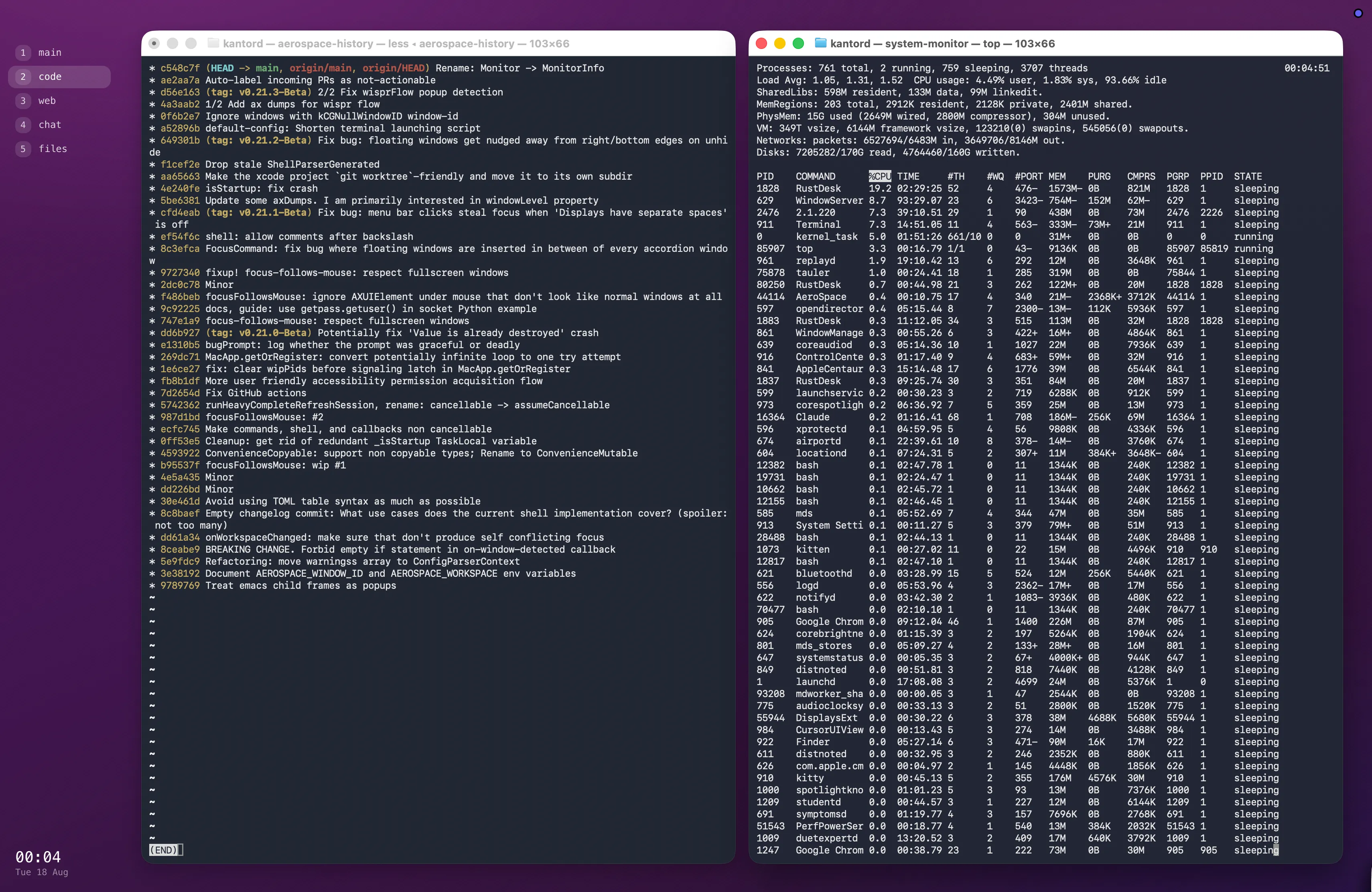1372x892 pixels.
Task: Click folder icon in system-monitor title bar
Action: [820, 43]
